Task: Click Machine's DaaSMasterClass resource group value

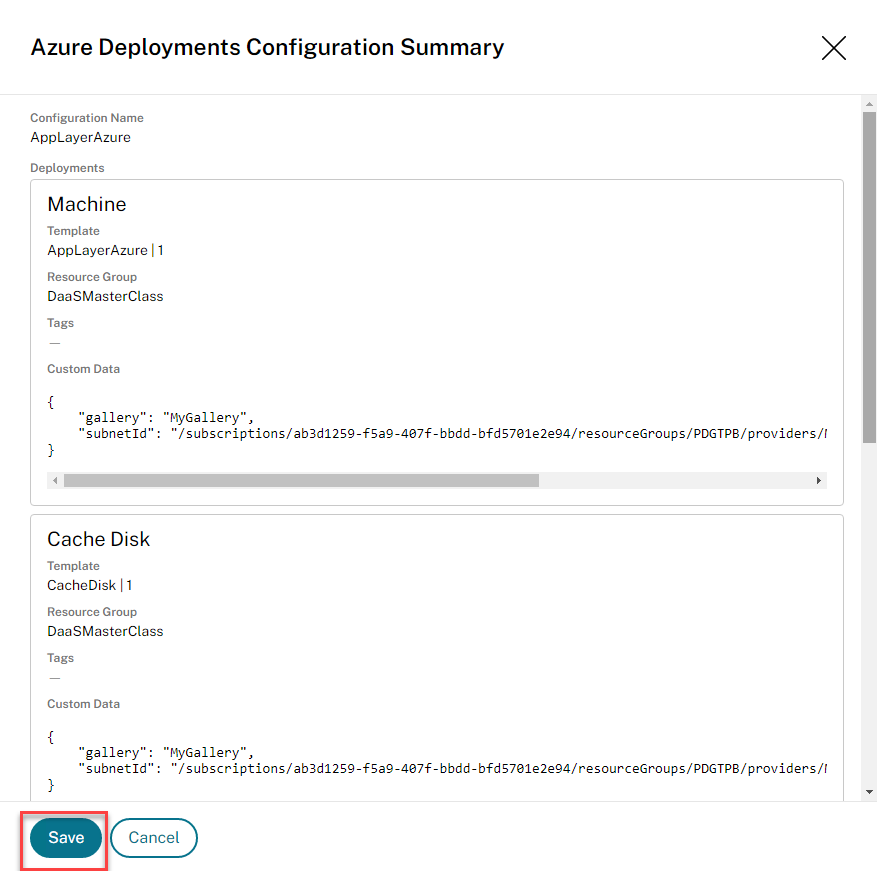Action: click(x=105, y=296)
